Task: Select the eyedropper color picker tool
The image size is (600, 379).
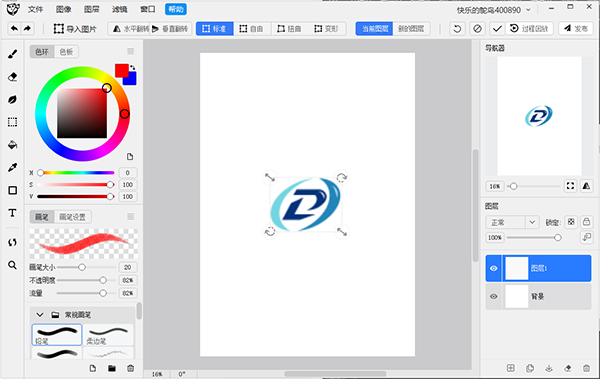Action: 12,167
